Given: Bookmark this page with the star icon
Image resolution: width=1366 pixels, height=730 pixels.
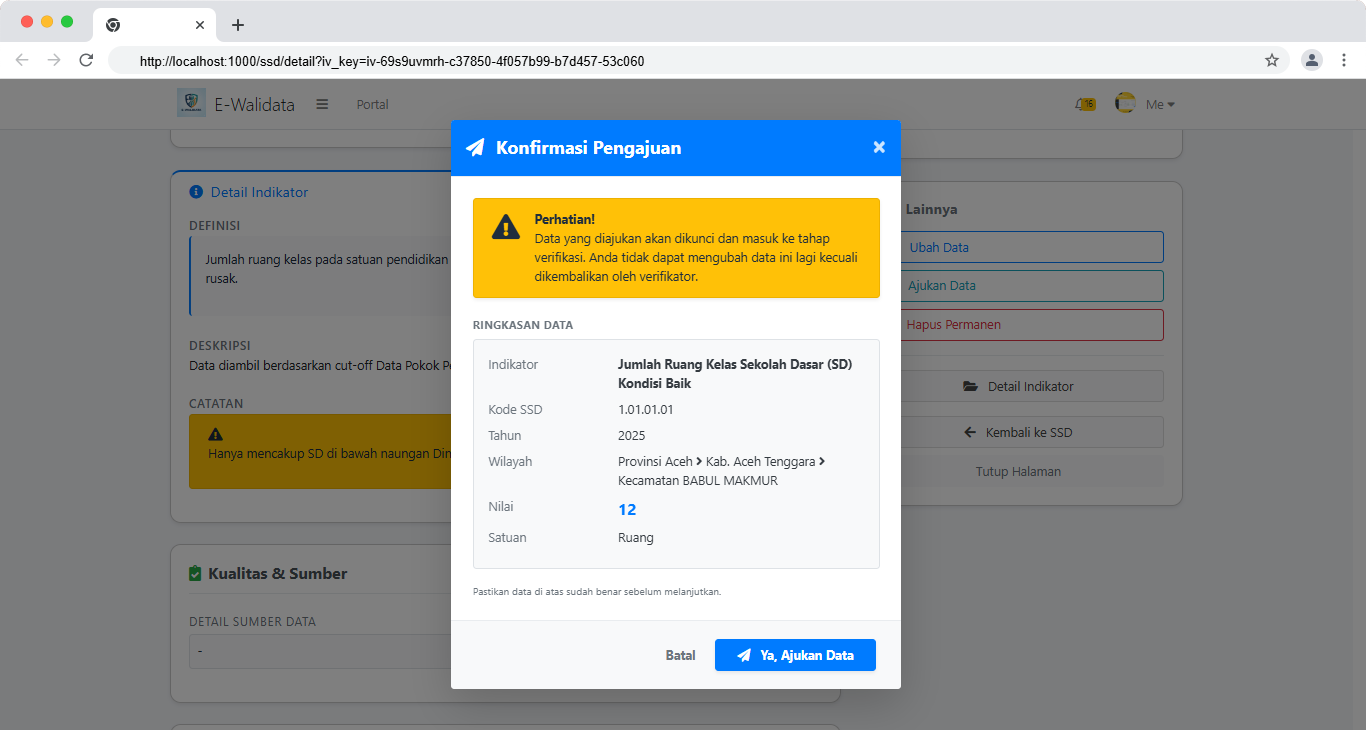Looking at the screenshot, I should (x=1272, y=60).
